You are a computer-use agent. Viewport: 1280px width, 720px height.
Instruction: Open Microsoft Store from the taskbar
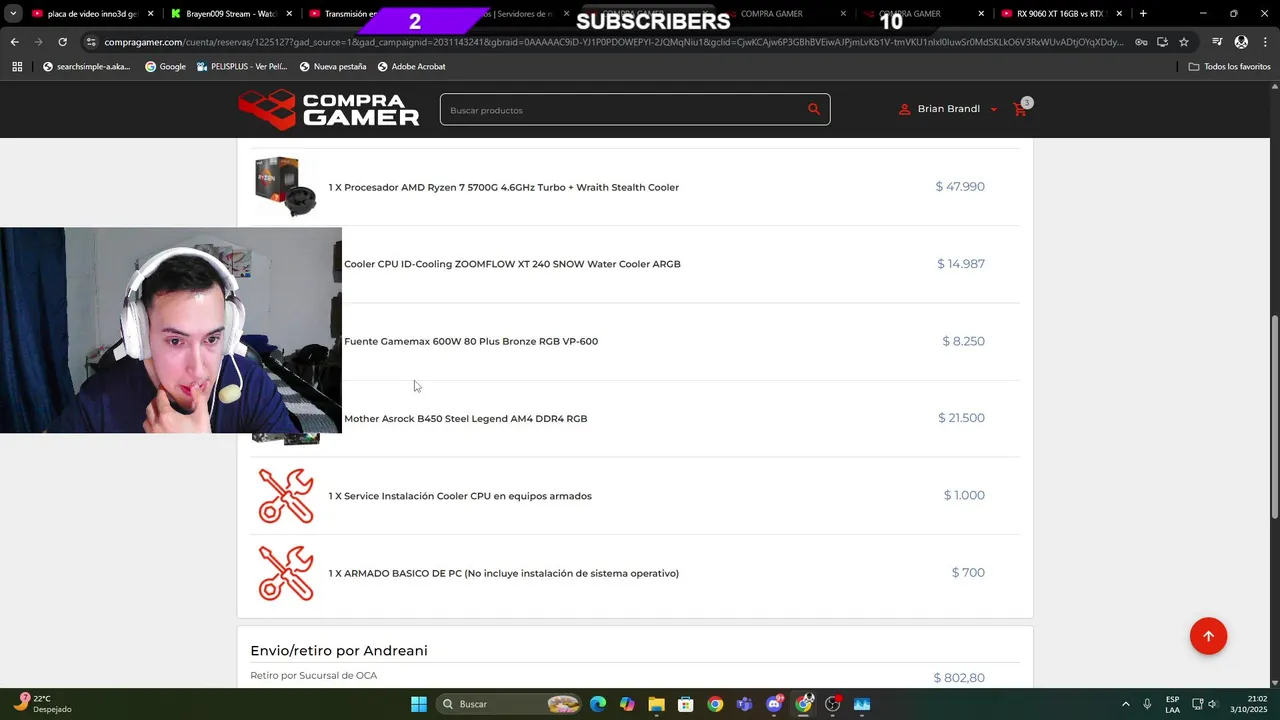tap(686, 704)
